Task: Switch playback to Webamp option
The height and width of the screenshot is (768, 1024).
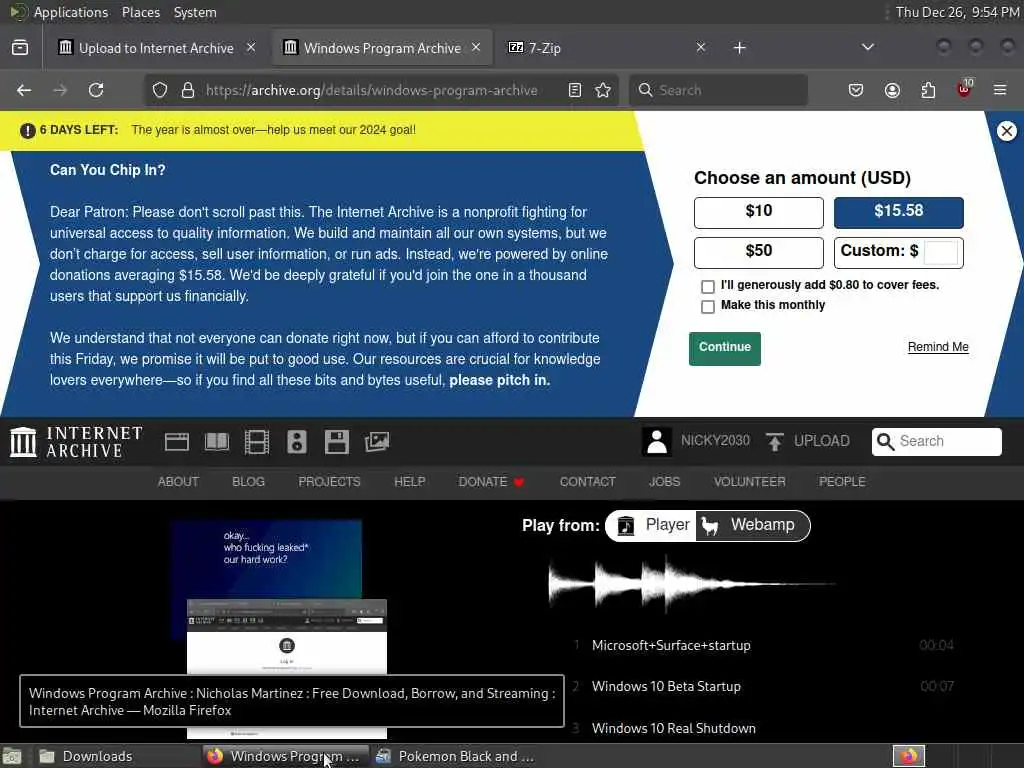Action: (752, 526)
